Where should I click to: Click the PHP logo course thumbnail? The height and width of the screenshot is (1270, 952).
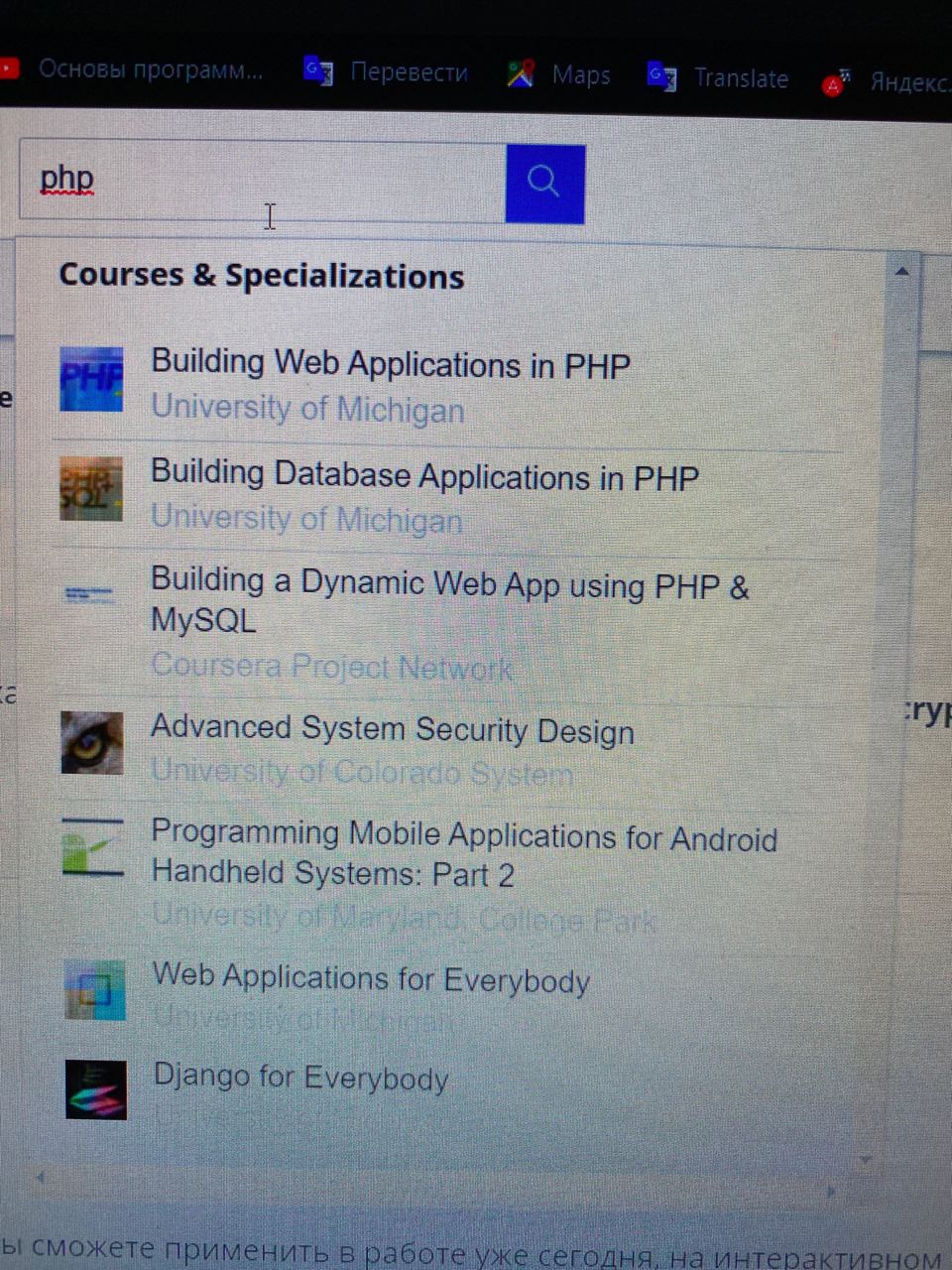point(91,379)
